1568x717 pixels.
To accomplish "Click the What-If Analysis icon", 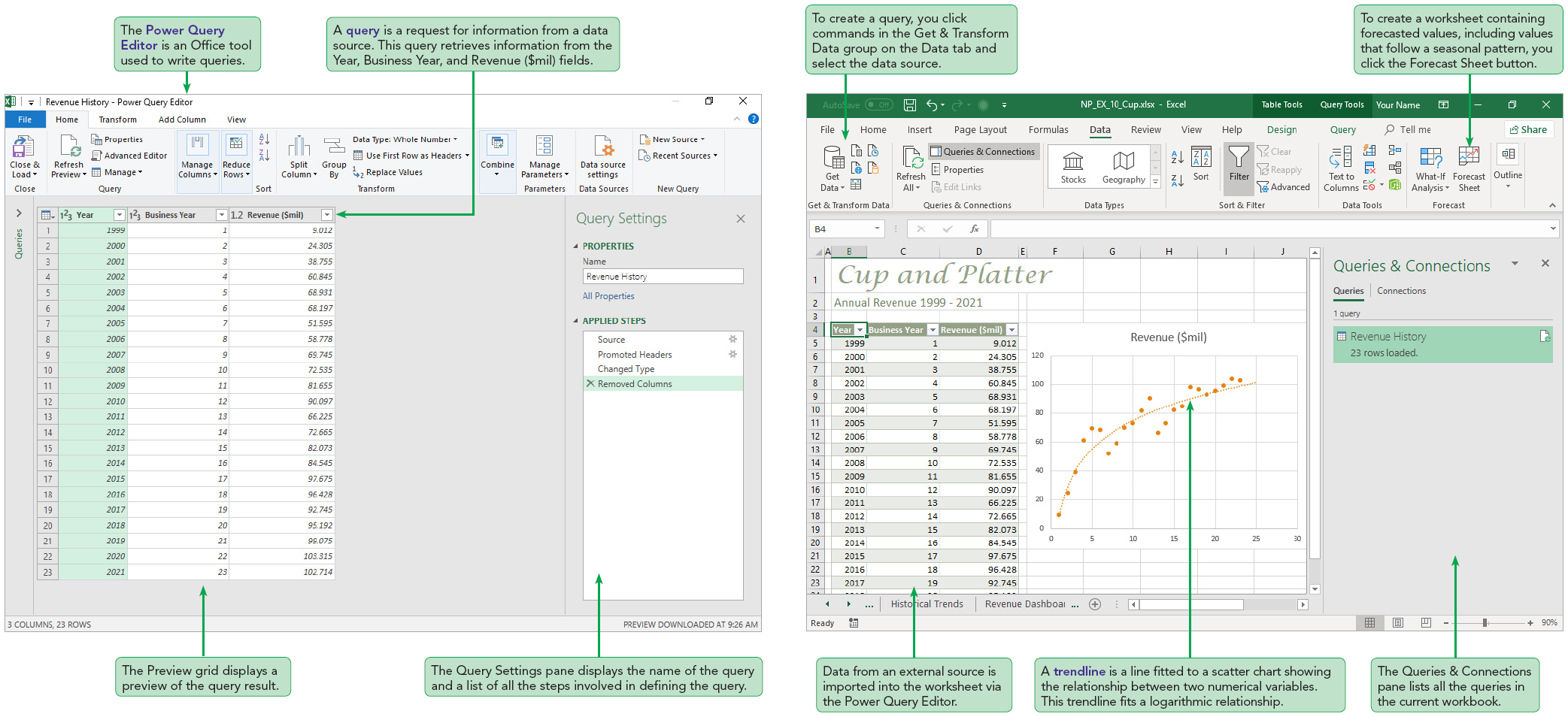I will [1430, 157].
